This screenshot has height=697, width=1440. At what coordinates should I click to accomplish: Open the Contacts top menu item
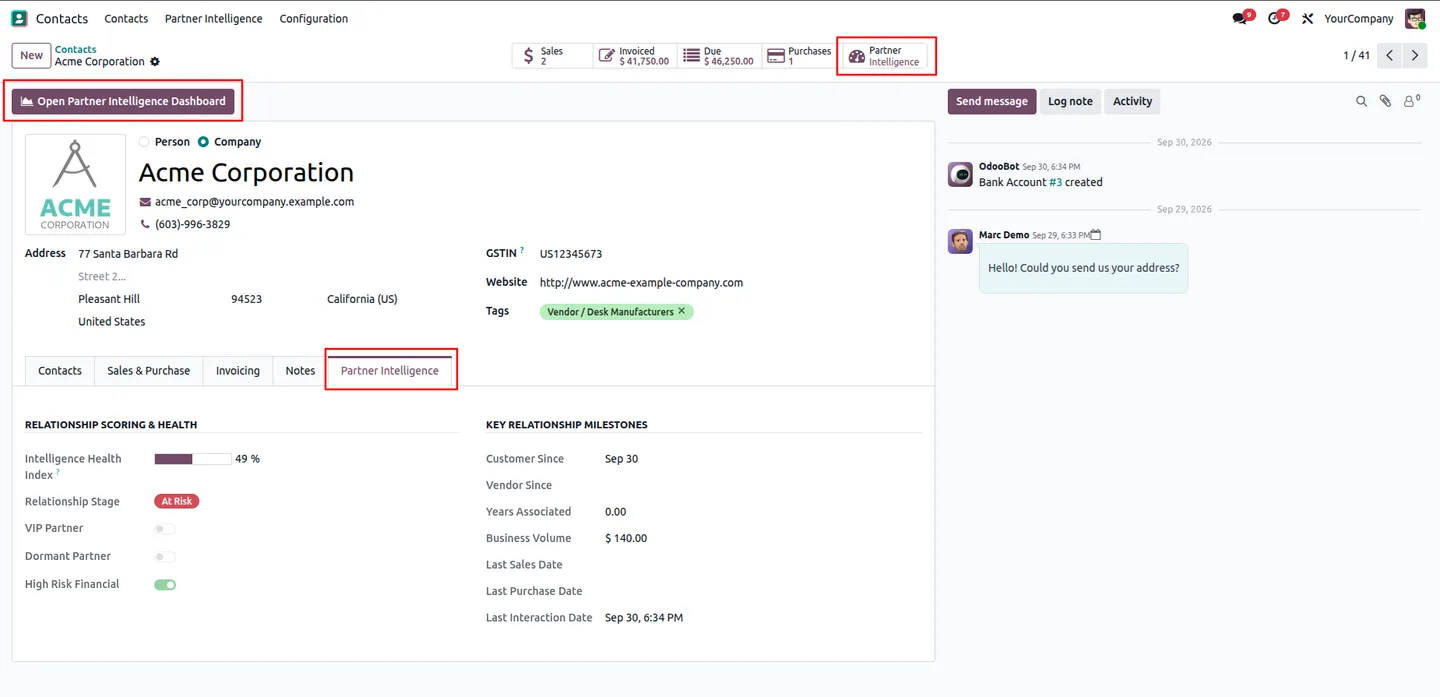click(x=126, y=19)
